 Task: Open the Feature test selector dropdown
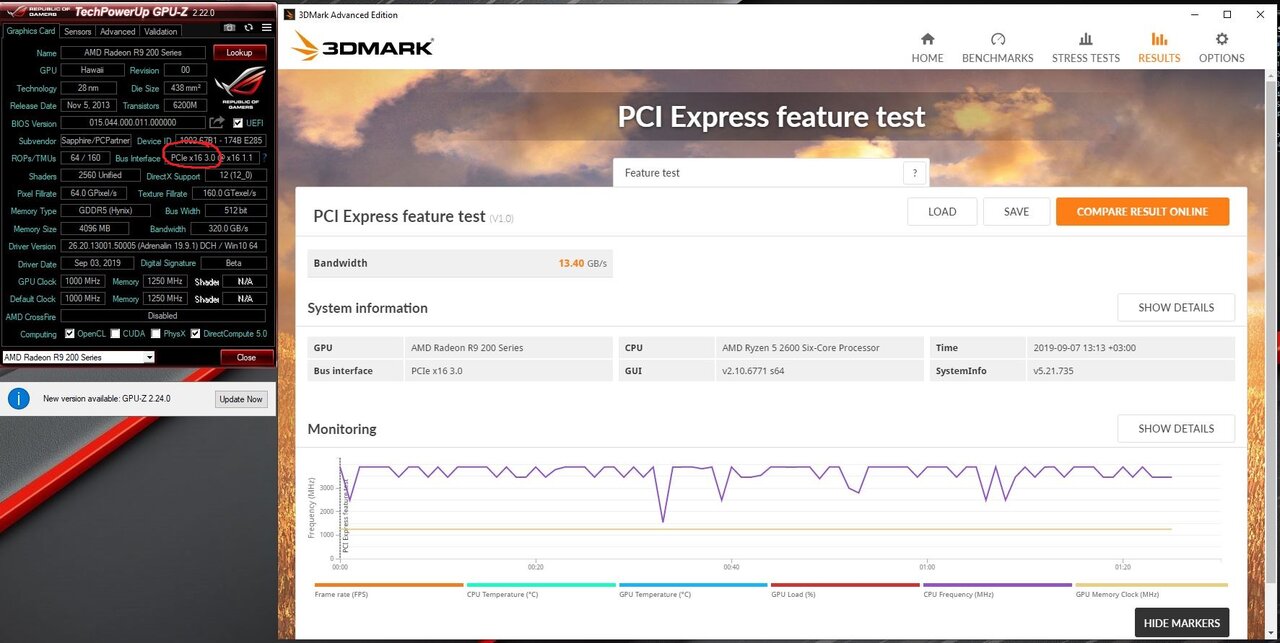[x=760, y=173]
